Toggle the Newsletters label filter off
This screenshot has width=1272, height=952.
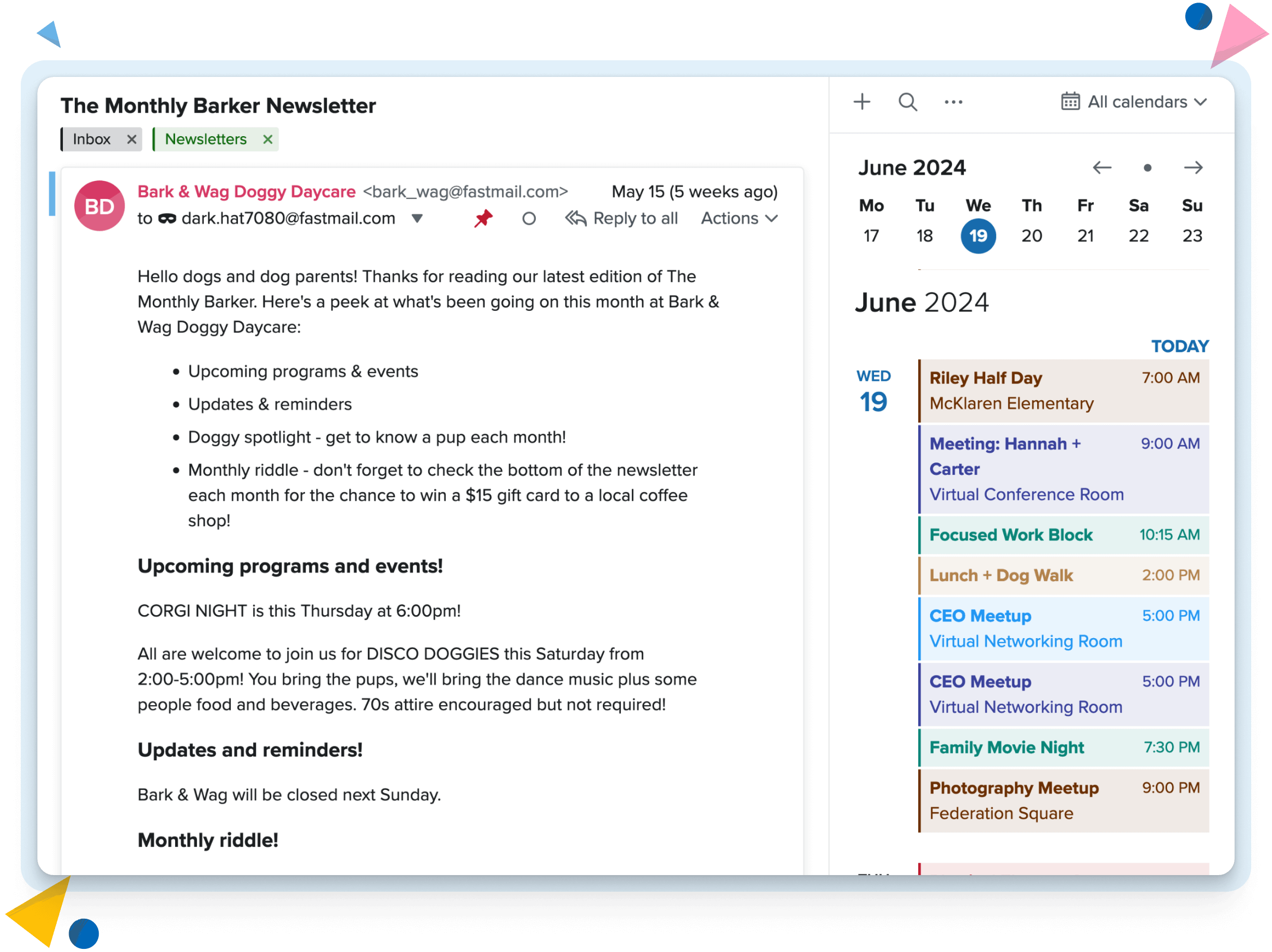pyautogui.click(x=267, y=139)
